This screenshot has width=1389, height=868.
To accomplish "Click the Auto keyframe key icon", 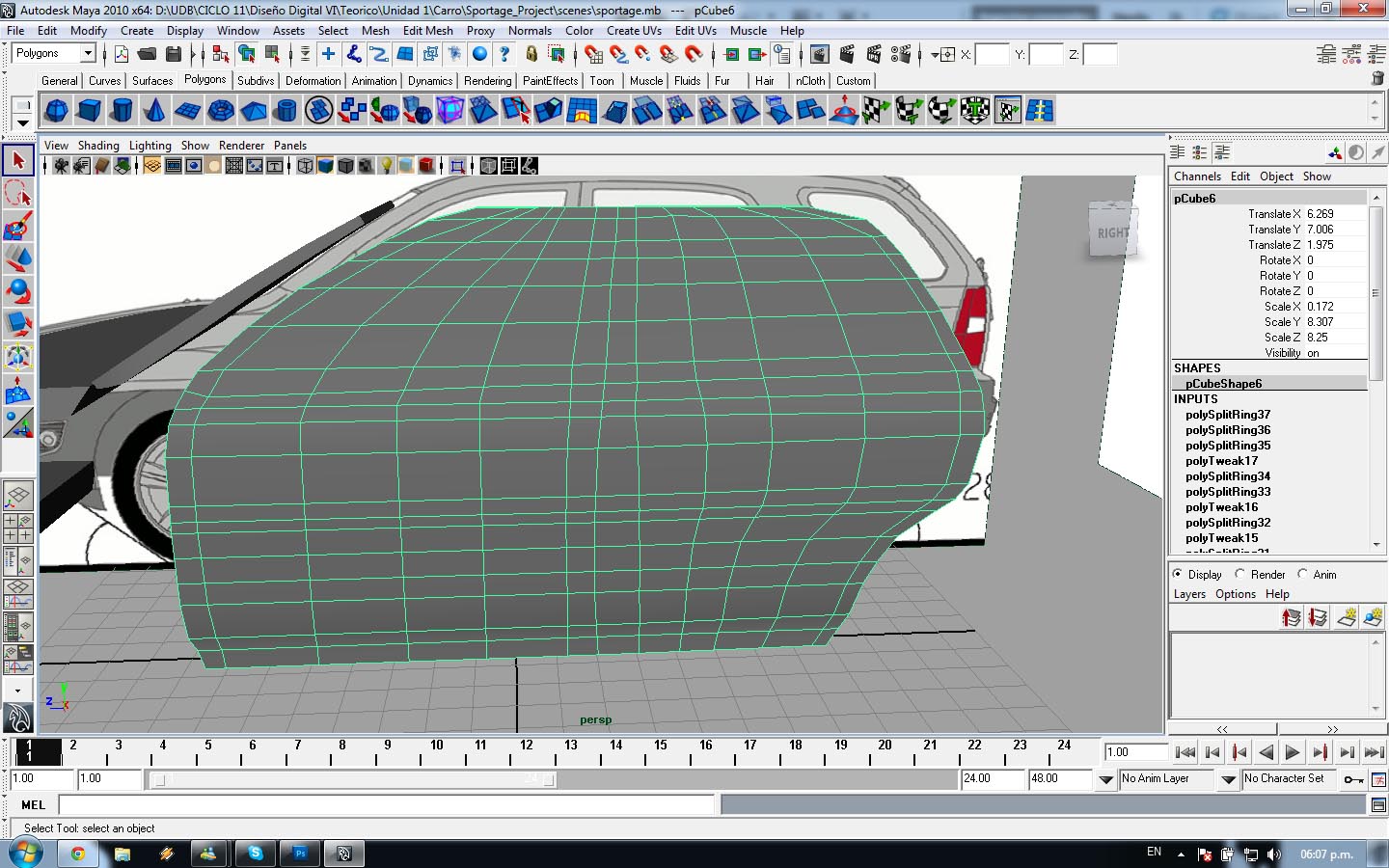I will (x=1353, y=779).
